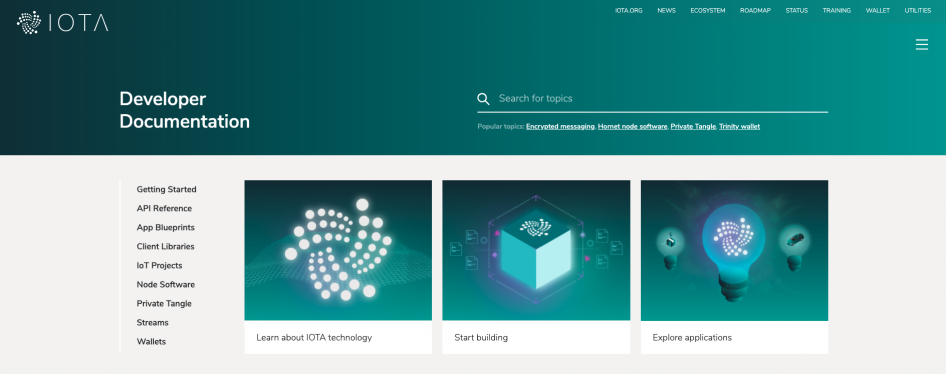Viewport: 946px width, 374px height.
Task: Click the Developer Documentation heading
Action: point(185,110)
